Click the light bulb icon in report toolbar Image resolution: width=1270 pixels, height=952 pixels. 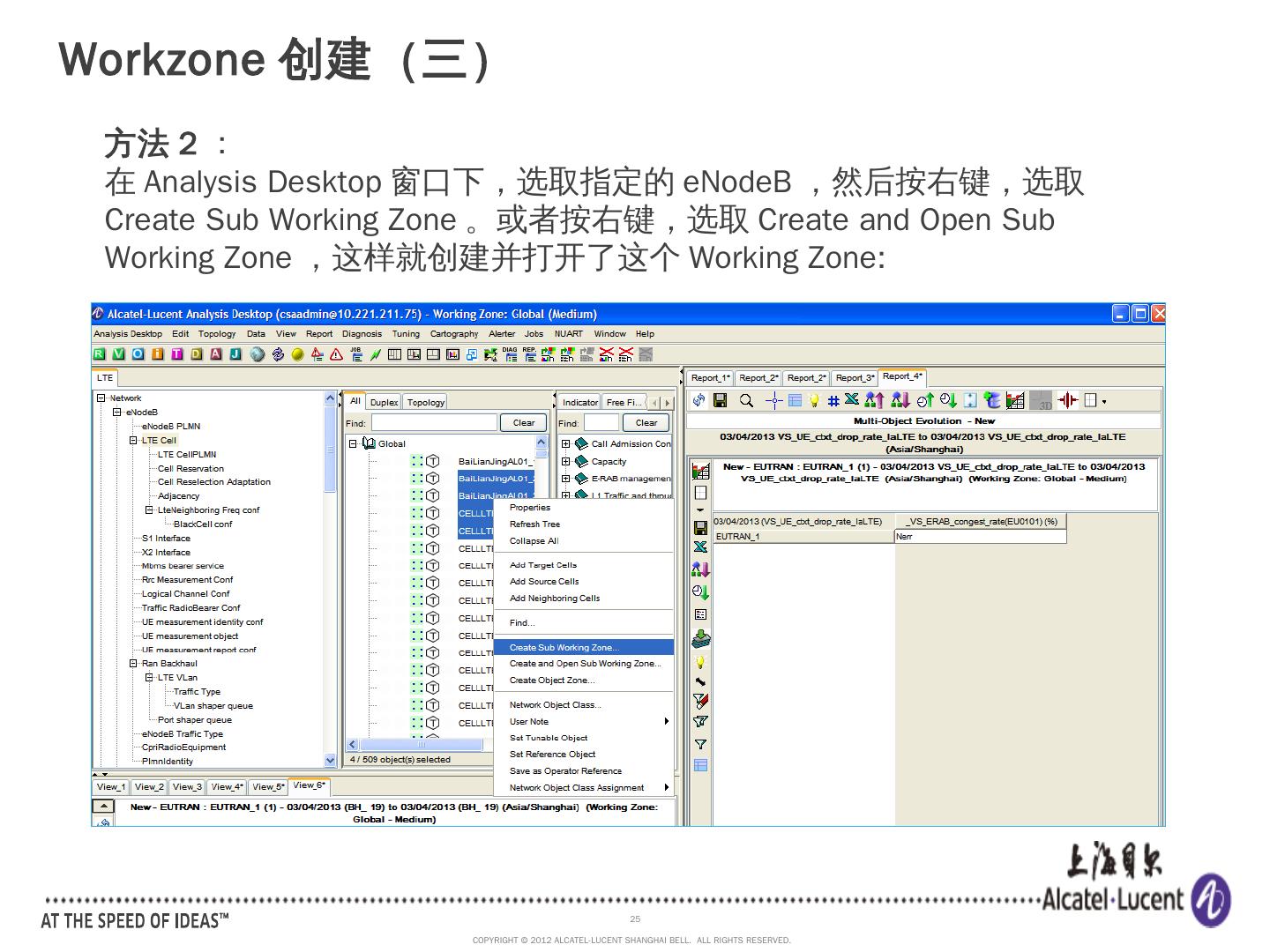pyautogui.click(x=814, y=401)
